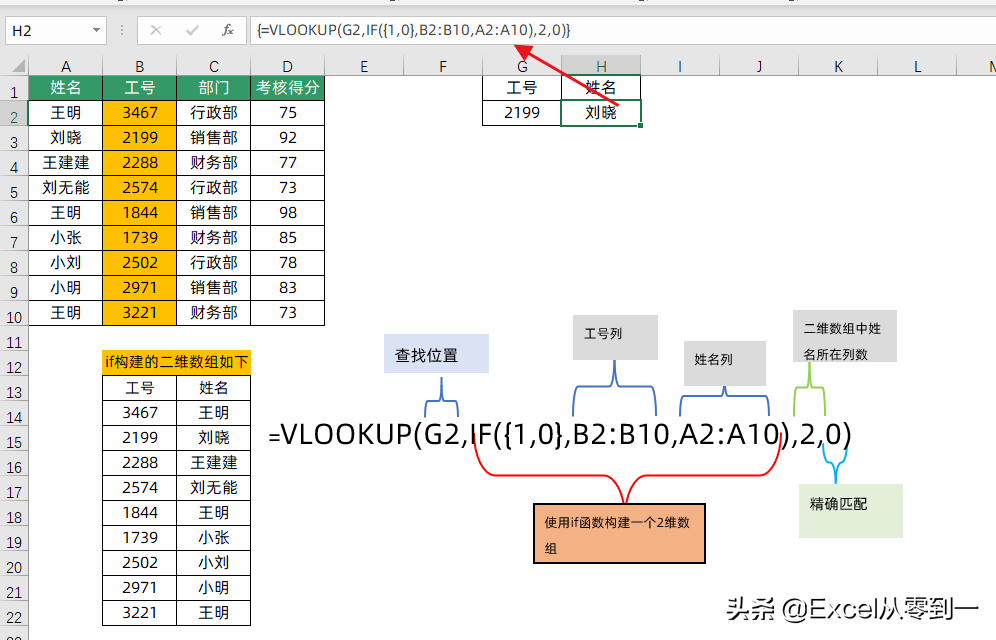Click the 考核得分 header cell
Viewport: 996px width, 640px height.
tap(287, 88)
